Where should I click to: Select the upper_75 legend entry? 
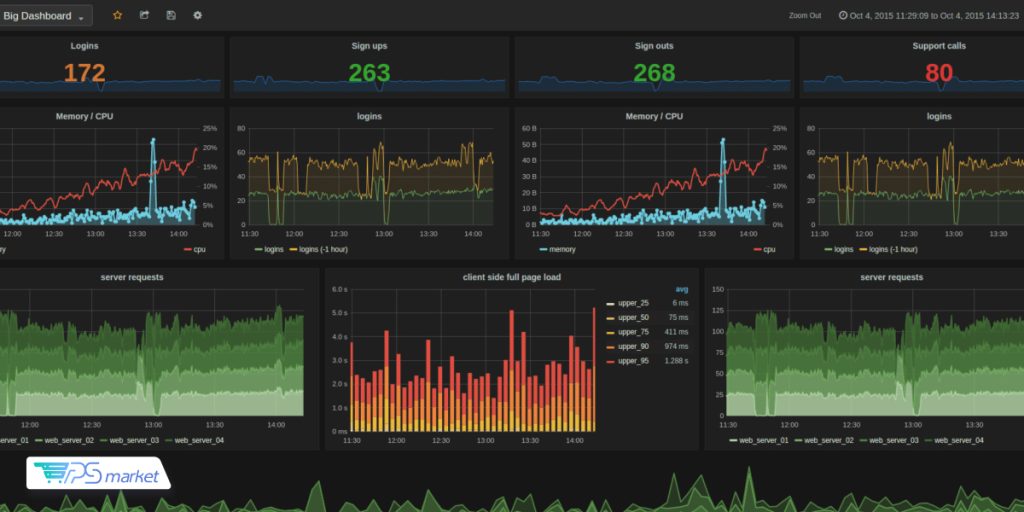point(633,332)
